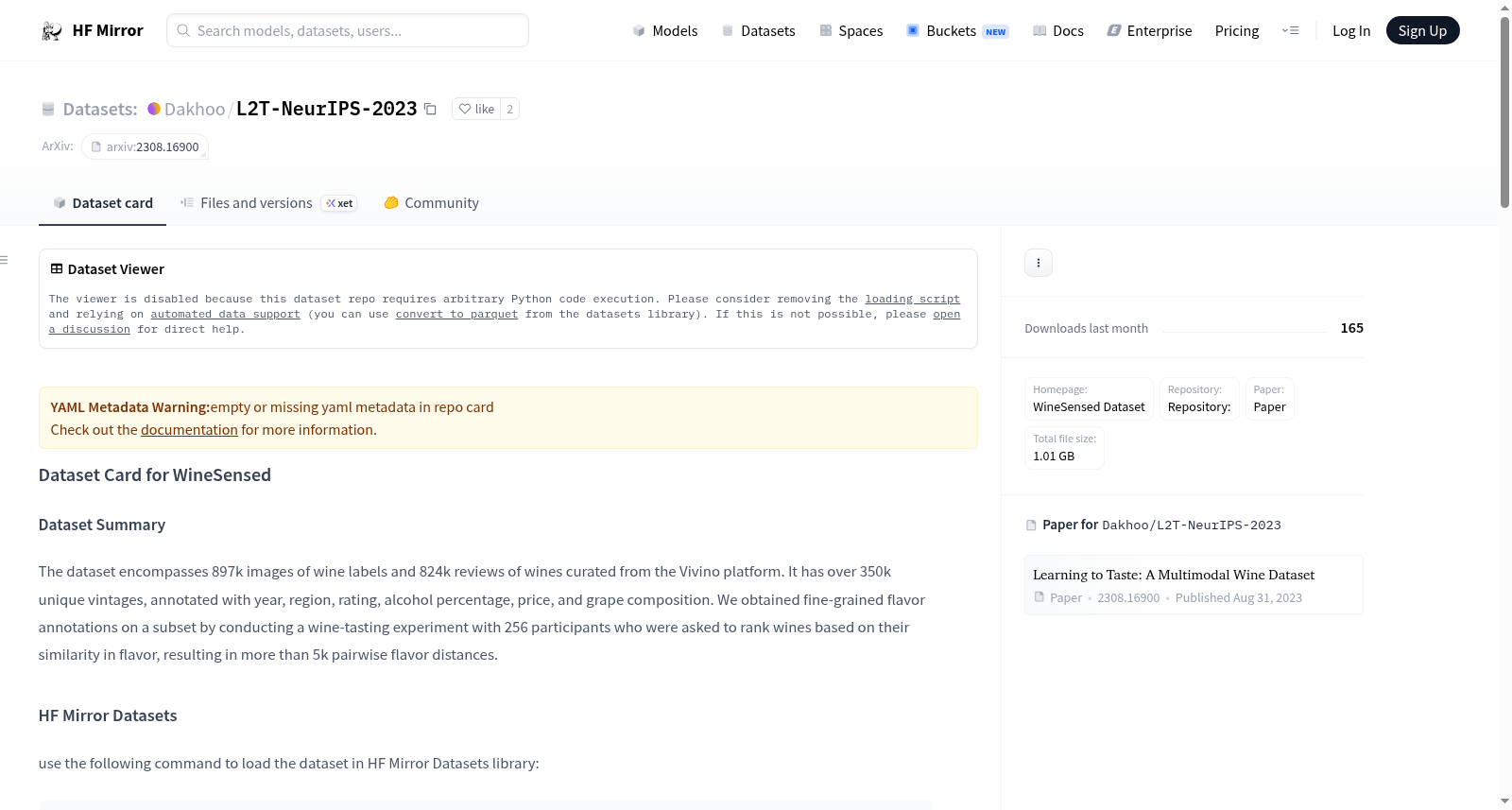Click the L2T-NeurIPS-2023 dataset title

point(327,109)
